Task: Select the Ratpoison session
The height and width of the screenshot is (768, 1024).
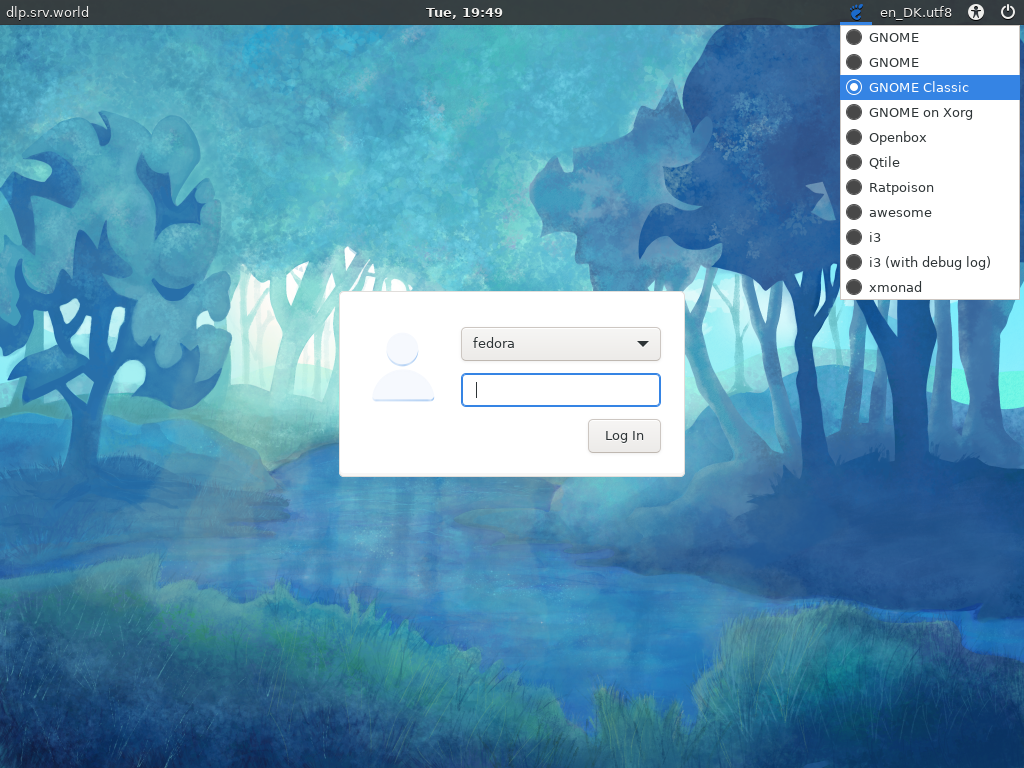Action: 900,187
